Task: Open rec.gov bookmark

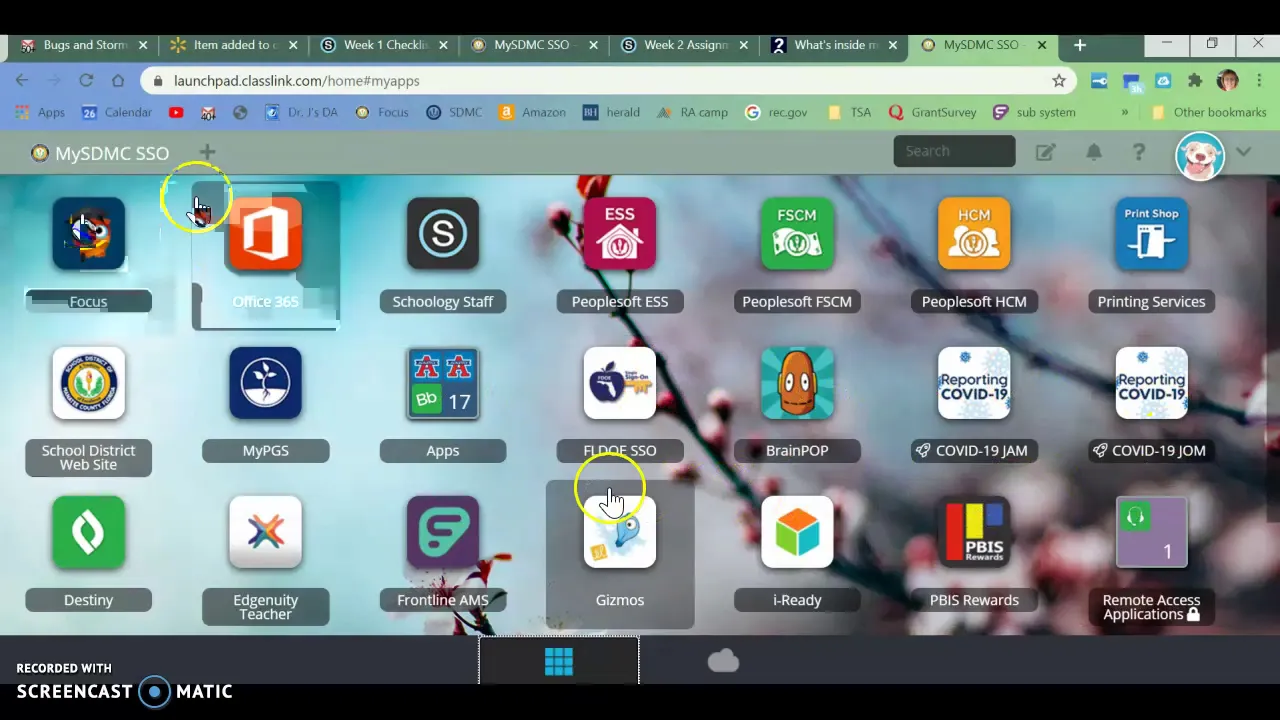Action: pos(776,112)
